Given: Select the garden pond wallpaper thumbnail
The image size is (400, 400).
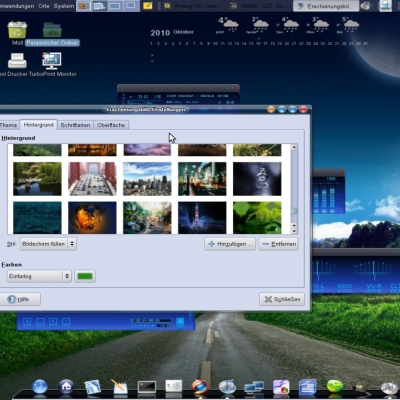Looking at the screenshot, I should point(37,179).
